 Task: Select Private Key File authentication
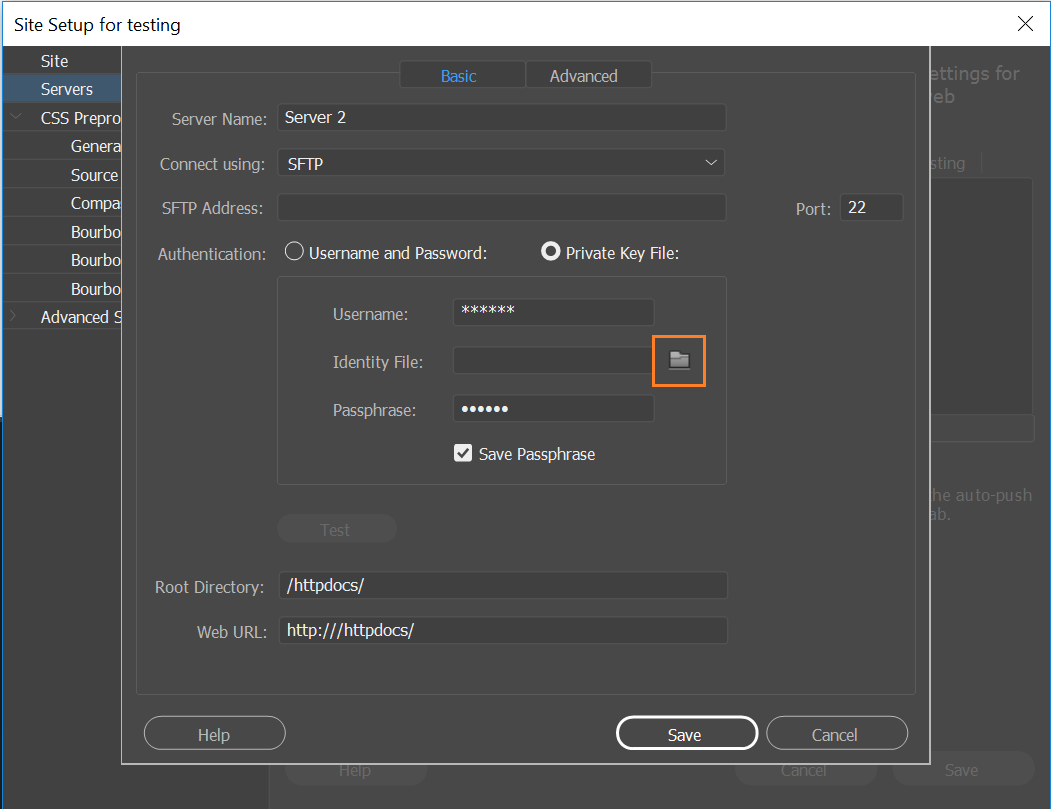550,253
